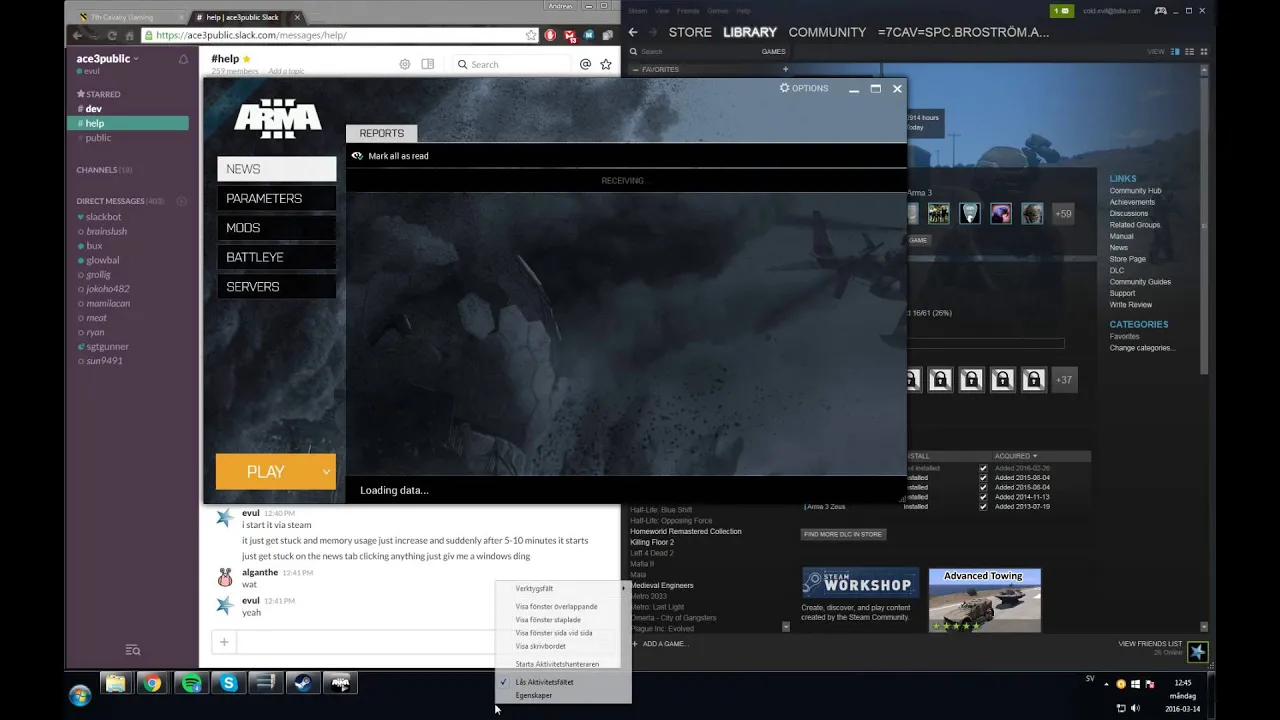Open PARAMETERS in Arma launcher

tap(277, 198)
